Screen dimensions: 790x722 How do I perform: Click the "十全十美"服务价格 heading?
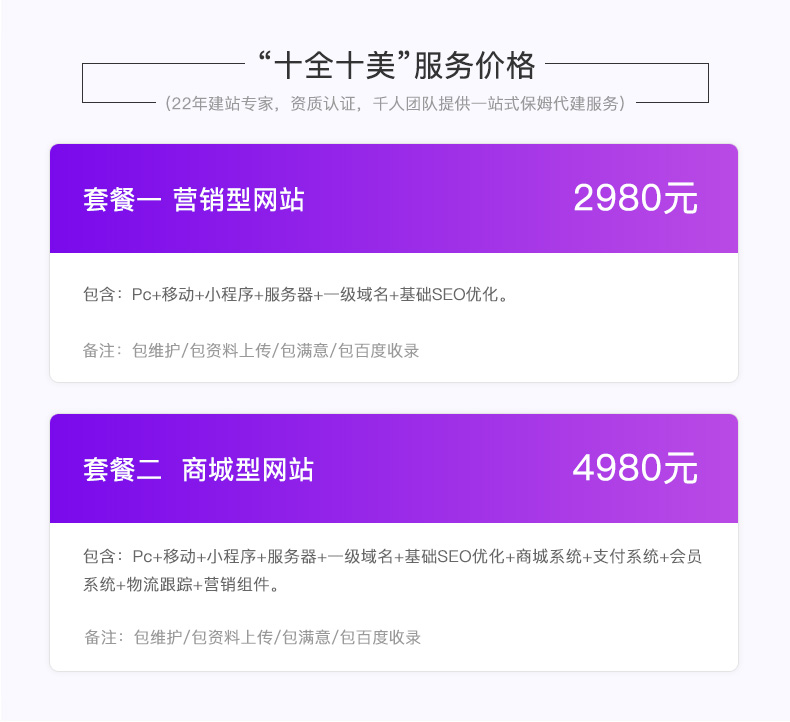click(396, 65)
